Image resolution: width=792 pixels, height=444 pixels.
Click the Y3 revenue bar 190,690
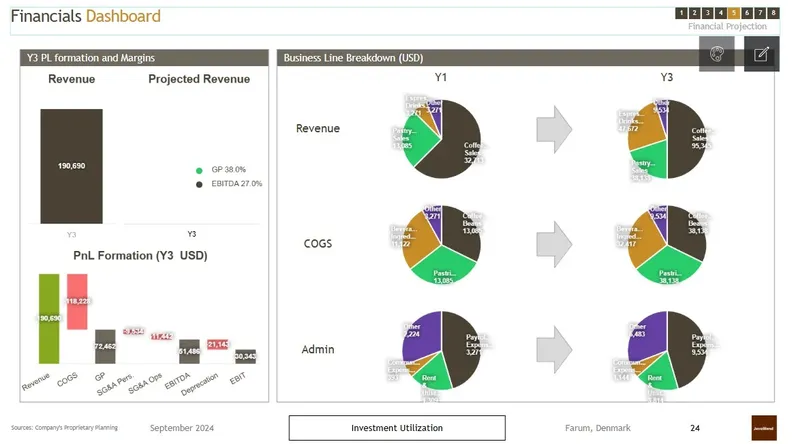(71, 166)
